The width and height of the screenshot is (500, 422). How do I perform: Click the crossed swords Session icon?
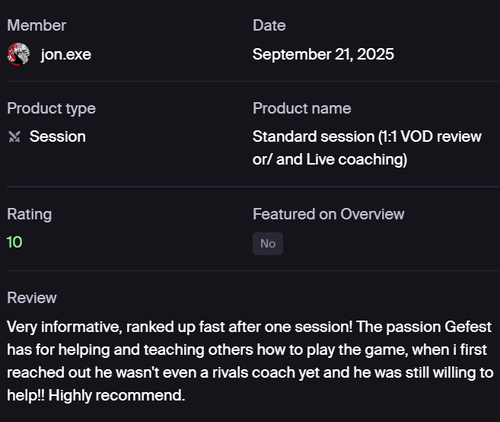[14, 137]
